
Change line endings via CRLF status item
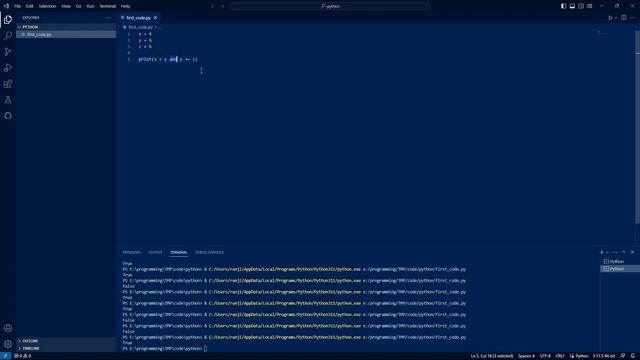click(x=560, y=356)
